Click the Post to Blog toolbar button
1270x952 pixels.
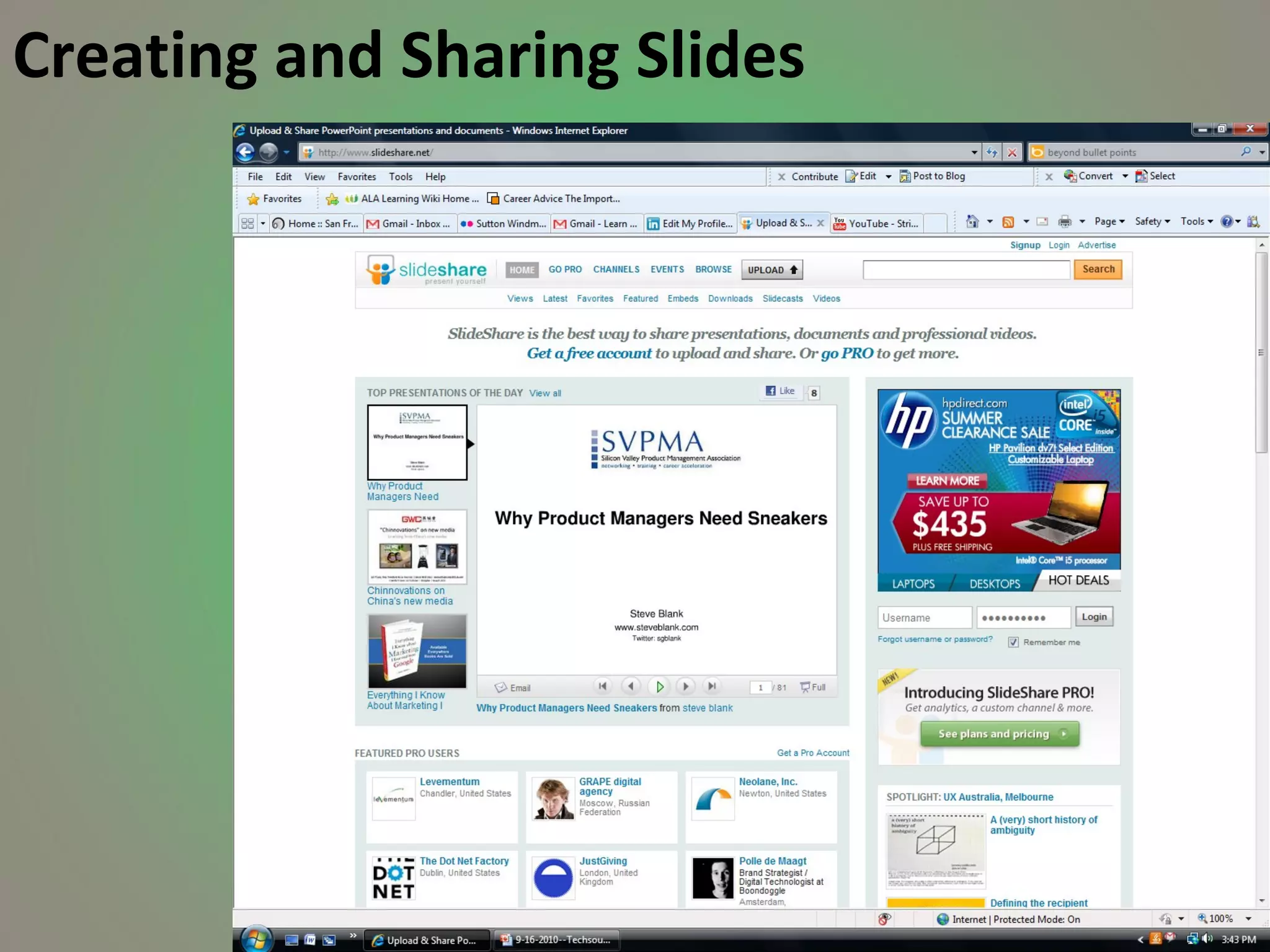click(x=932, y=176)
